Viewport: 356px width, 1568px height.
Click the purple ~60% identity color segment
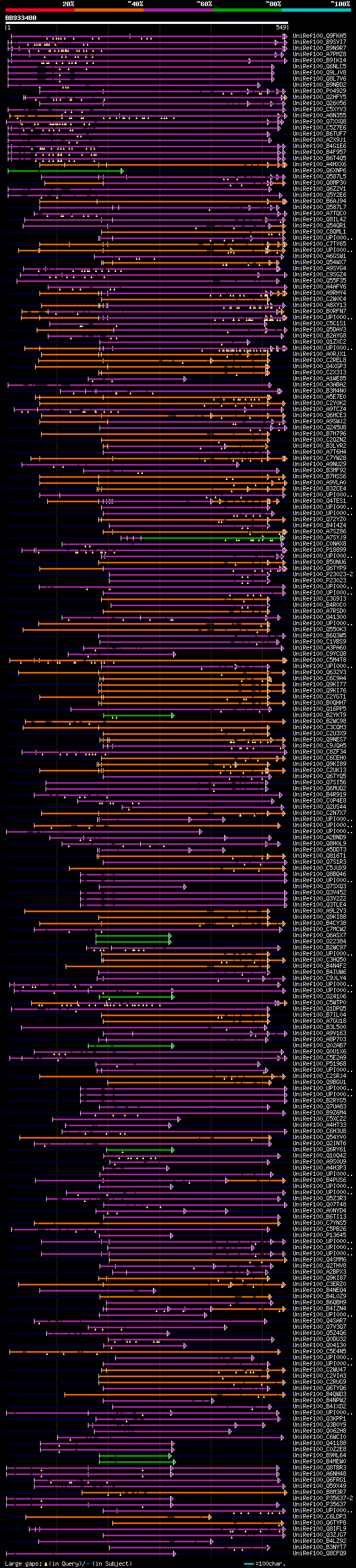click(x=179, y=10)
